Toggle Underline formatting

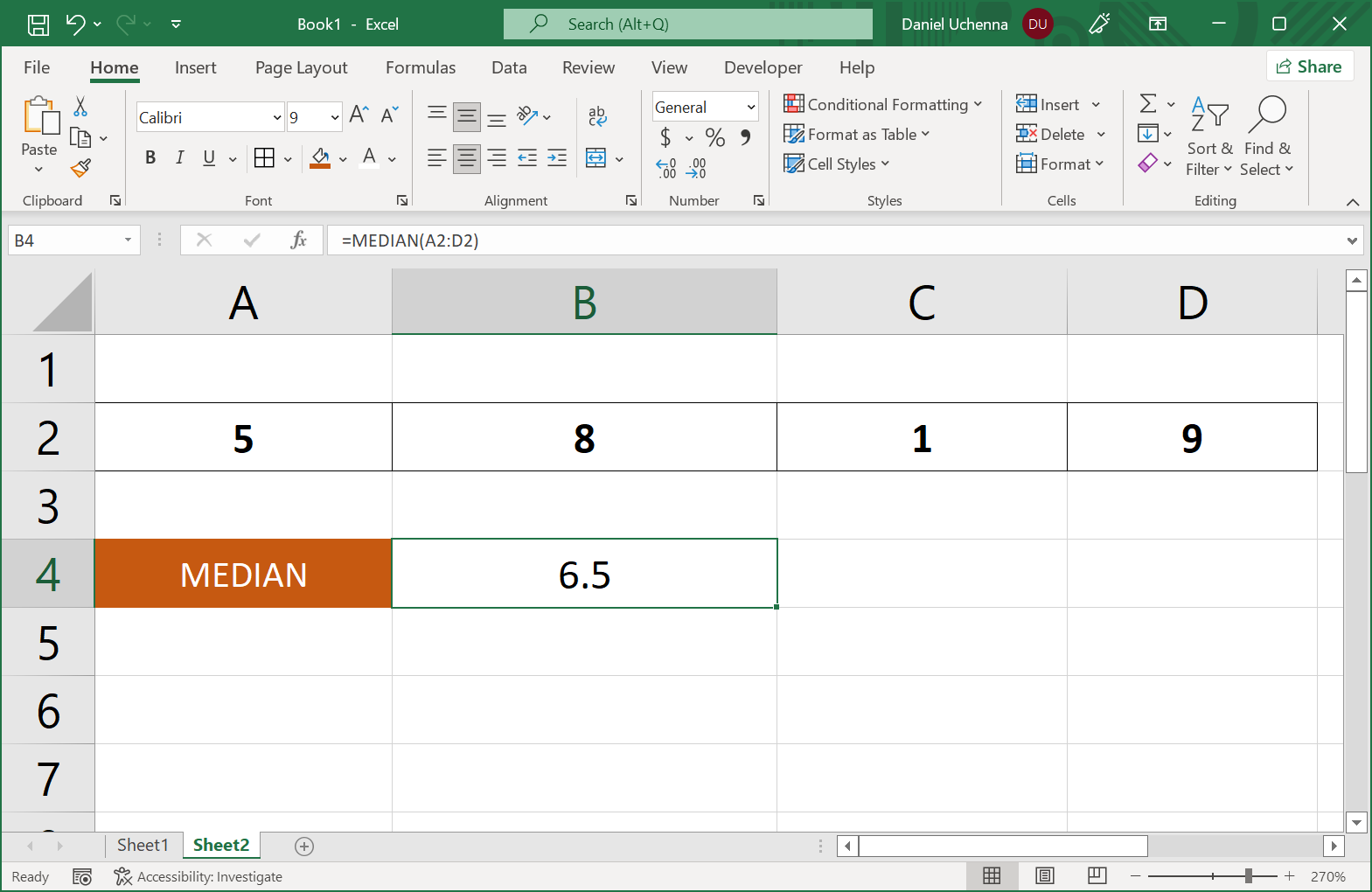(209, 157)
